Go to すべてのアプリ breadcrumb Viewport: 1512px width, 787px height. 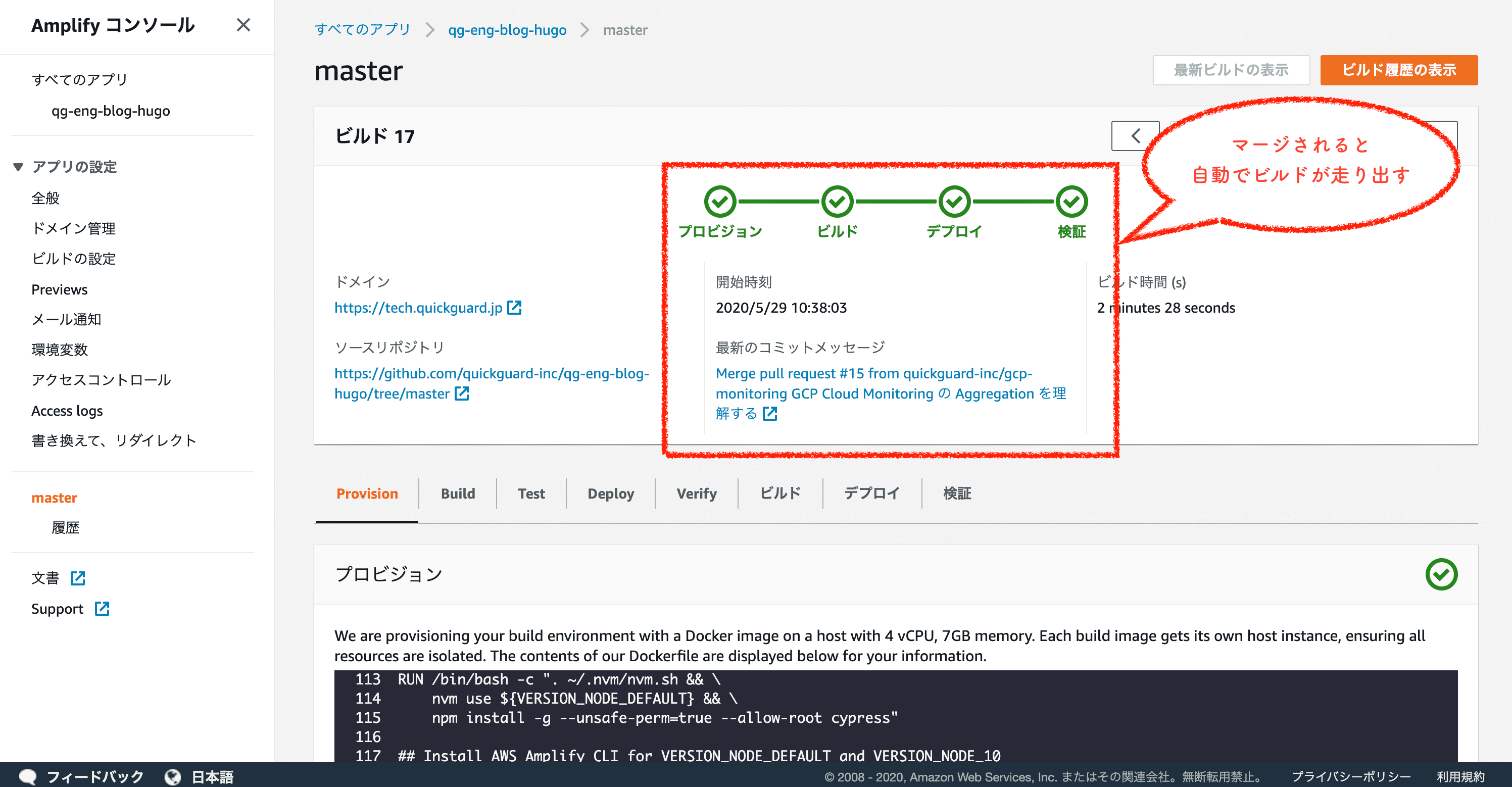pyautogui.click(x=362, y=29)
